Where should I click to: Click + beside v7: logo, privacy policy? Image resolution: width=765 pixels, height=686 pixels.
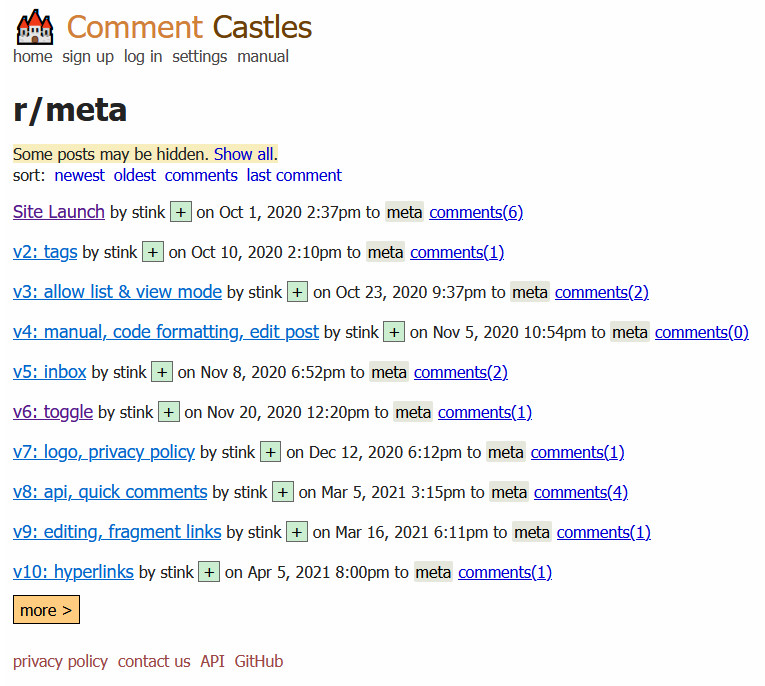270,452
